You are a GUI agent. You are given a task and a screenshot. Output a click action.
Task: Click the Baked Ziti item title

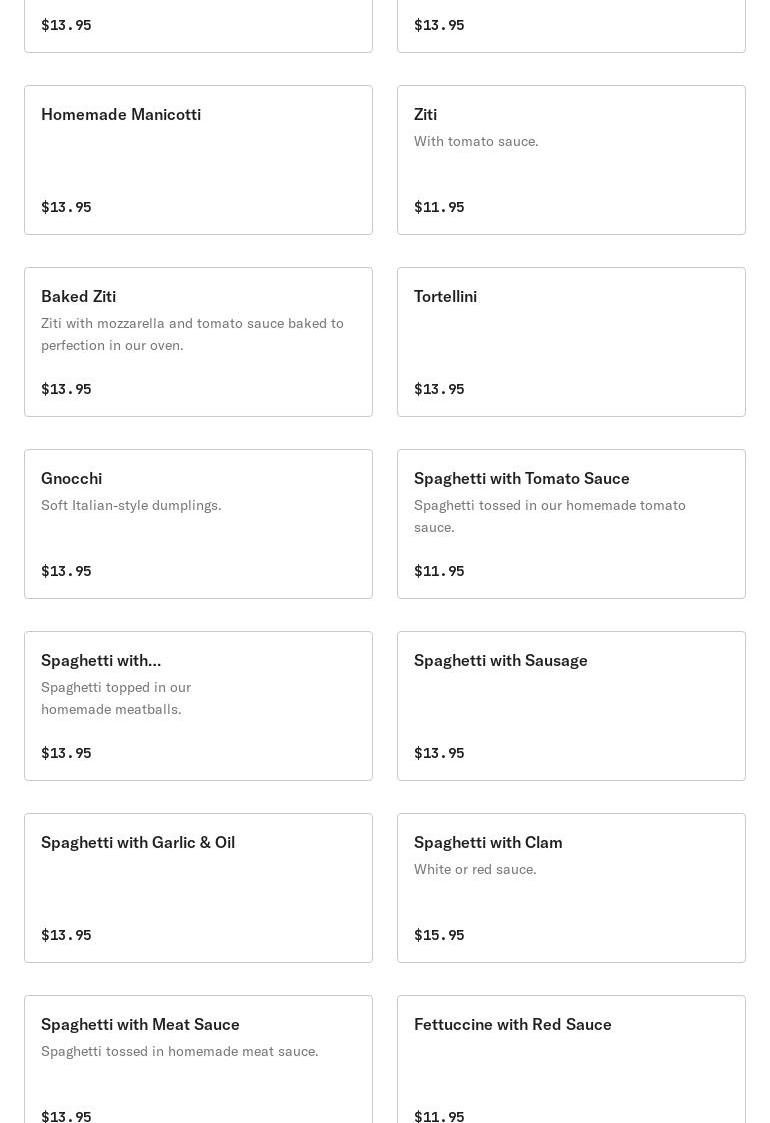click(x=79, y=297)
